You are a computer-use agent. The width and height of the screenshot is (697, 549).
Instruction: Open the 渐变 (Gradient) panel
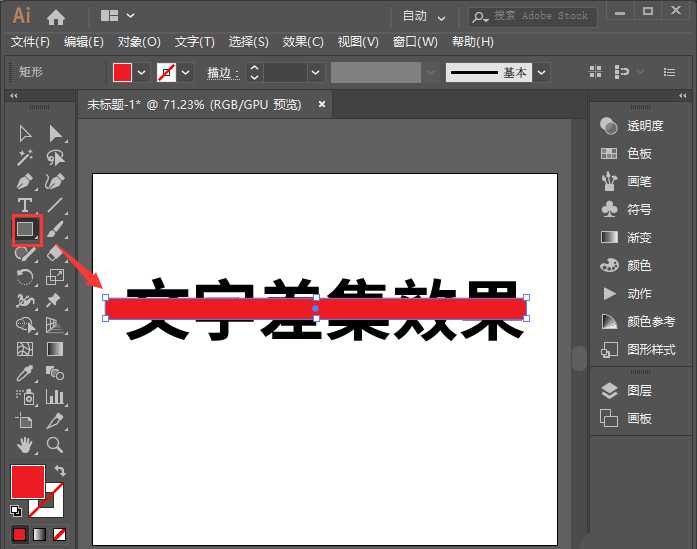[x=638, y=238]
